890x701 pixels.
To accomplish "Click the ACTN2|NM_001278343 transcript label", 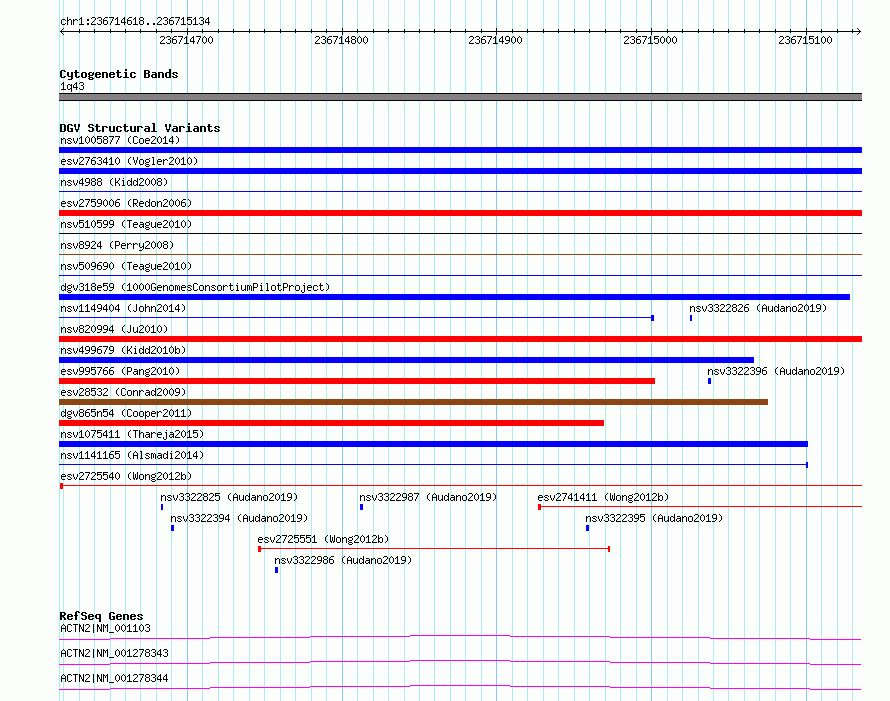I will [x=114, y=653].
